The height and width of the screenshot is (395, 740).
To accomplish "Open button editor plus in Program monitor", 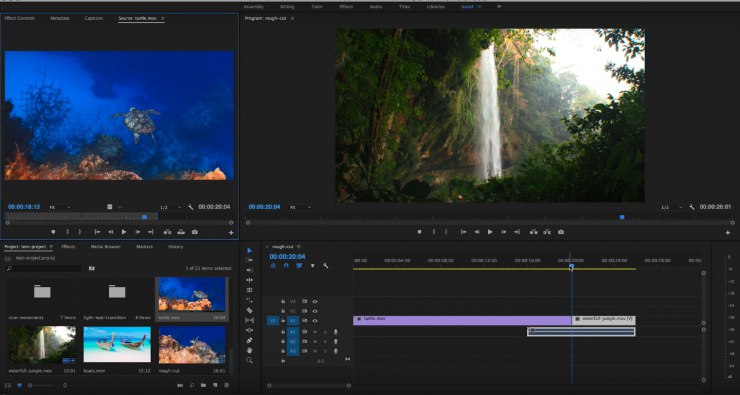I will 728,233.
